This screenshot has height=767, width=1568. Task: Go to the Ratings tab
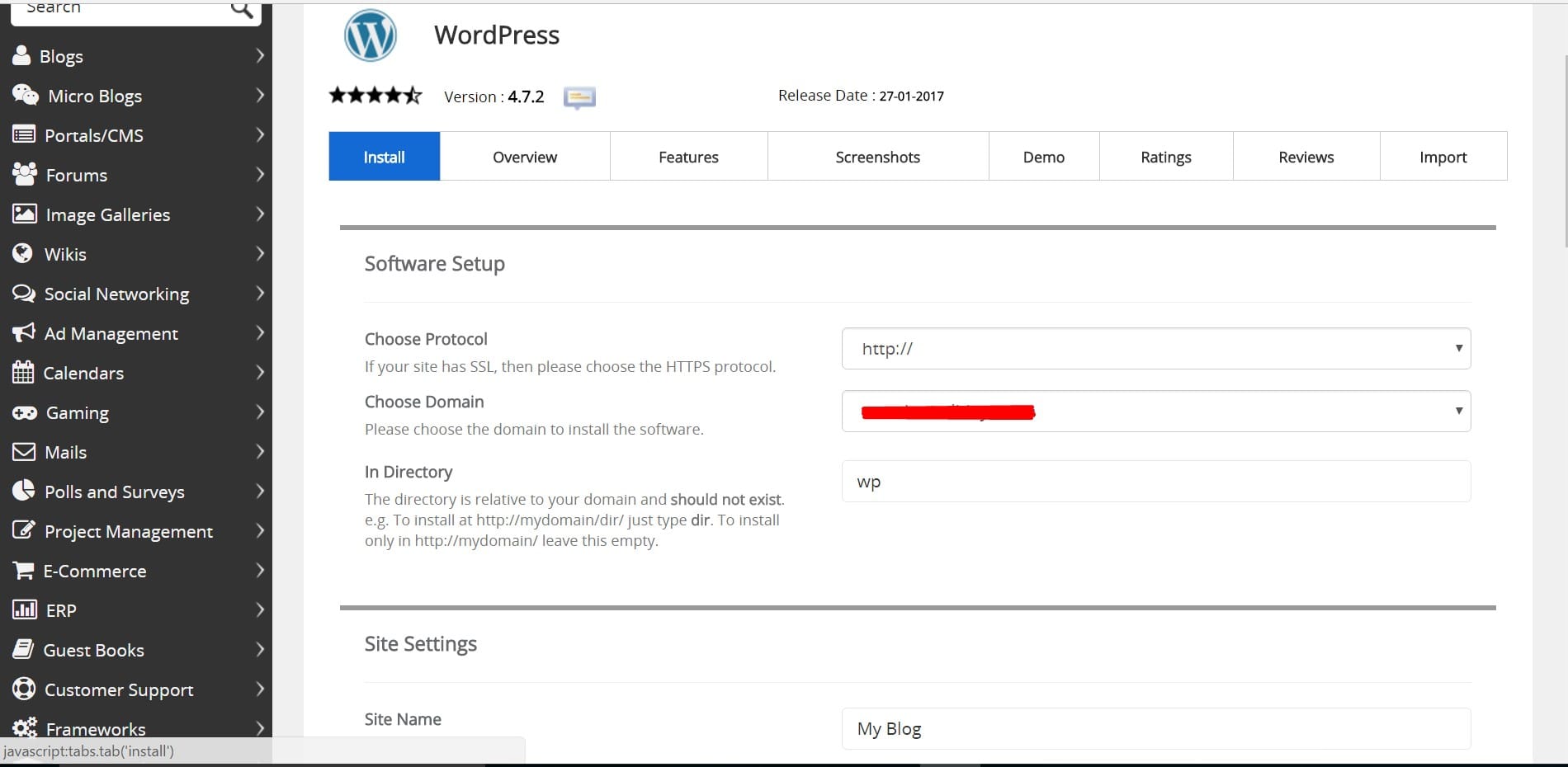pos(1166,156)
